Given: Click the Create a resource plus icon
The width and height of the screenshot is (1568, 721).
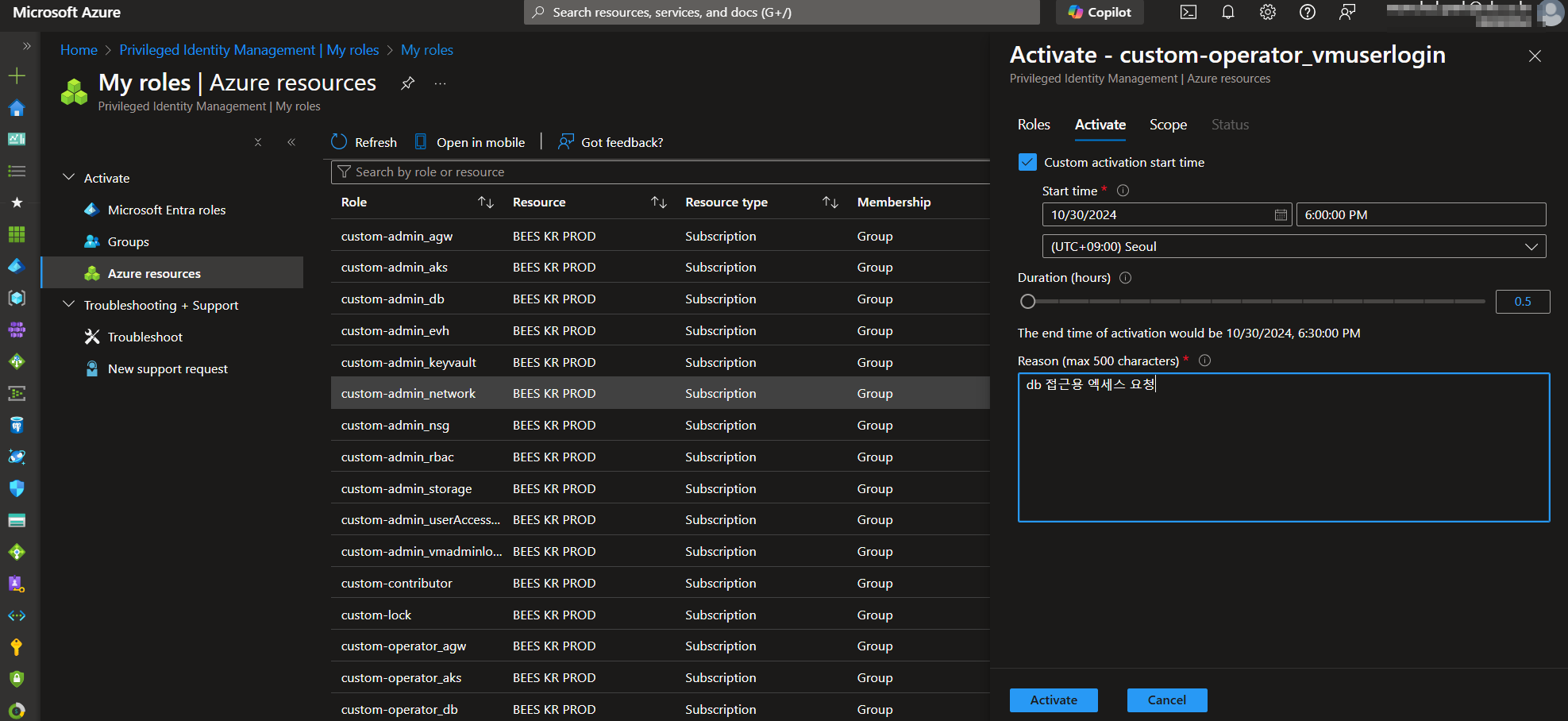Looking at the screenshot, I should pos(17,76).
